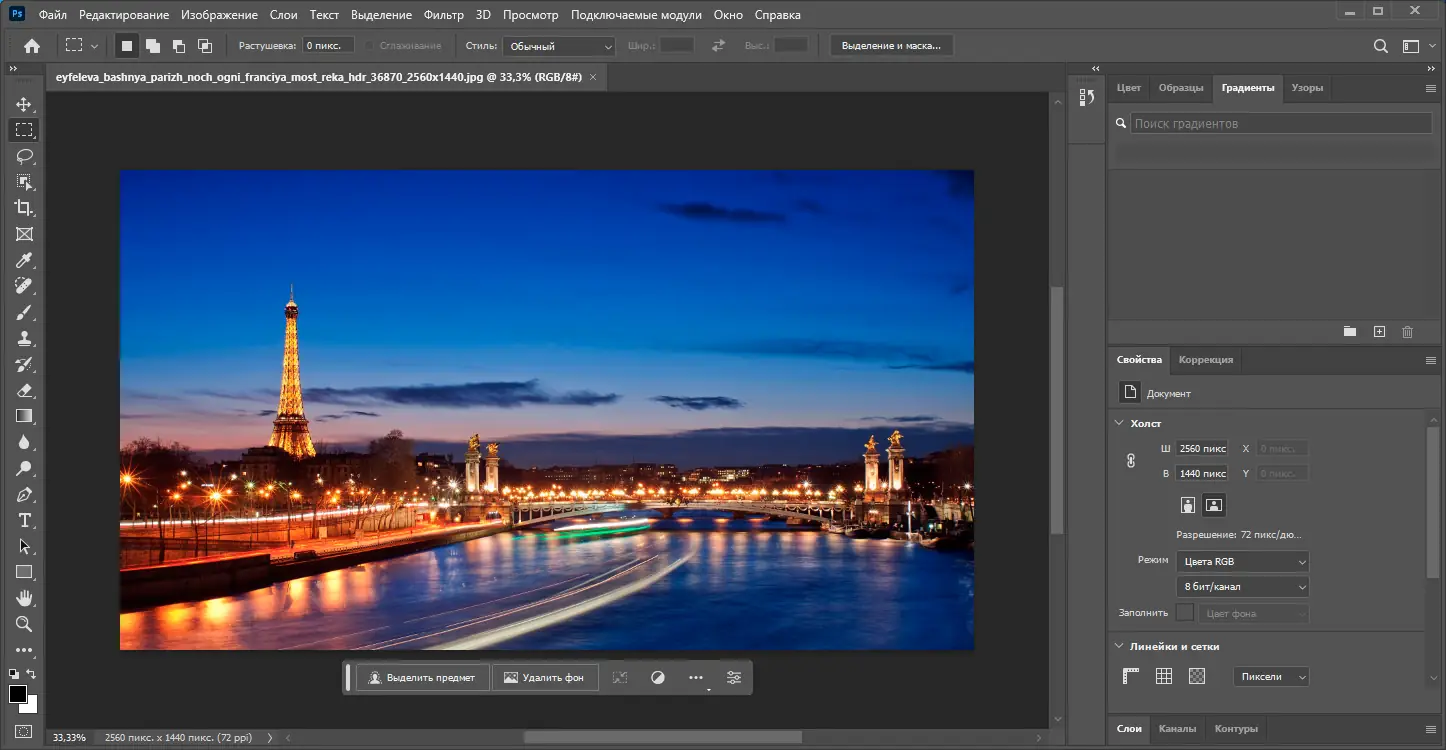The width and height of the screenshot is (1446, 750).
Task: Open the 'Стиль: Обычный' dropdown
Action: click(558, 46)
